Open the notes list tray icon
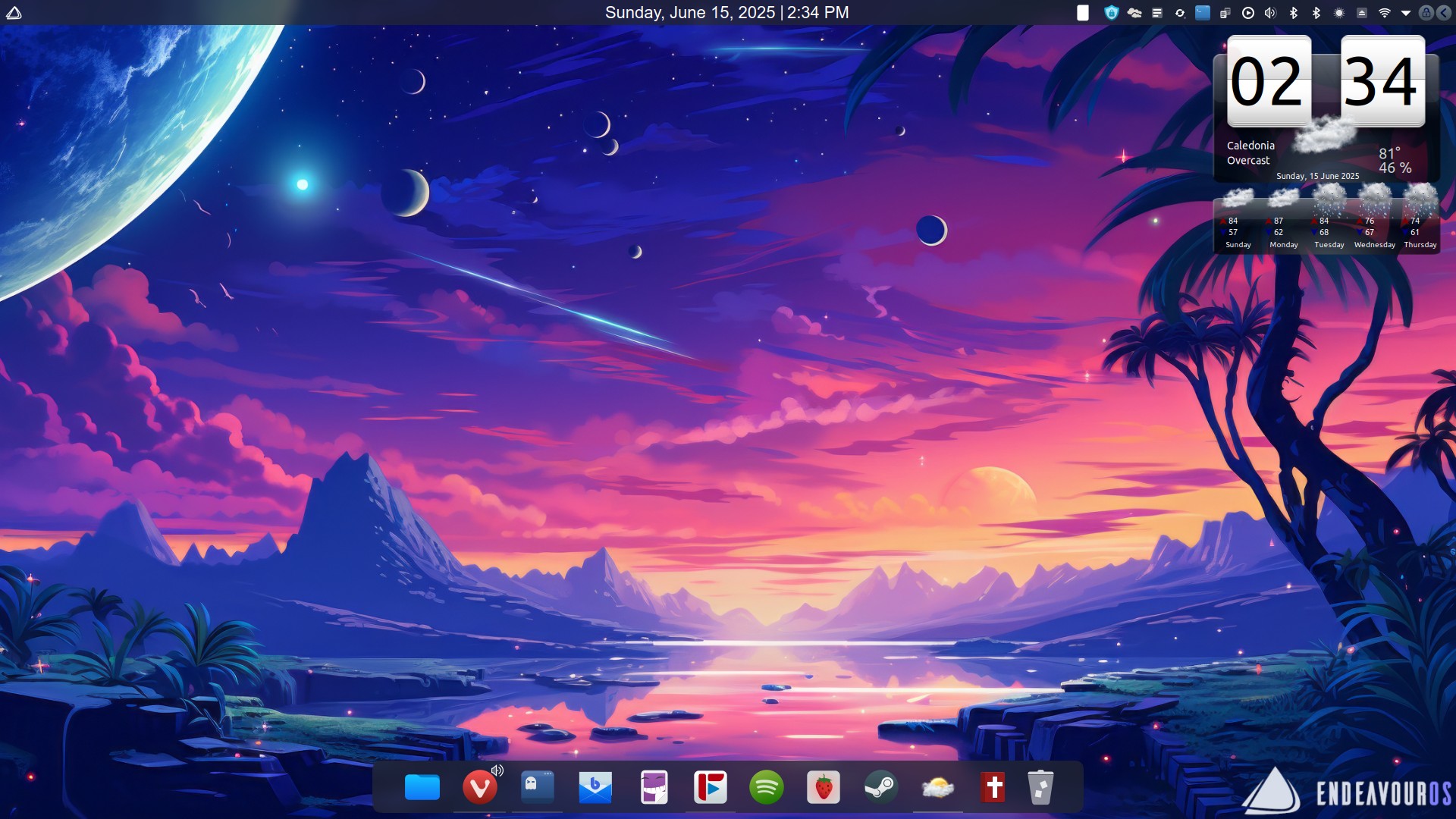1456x819 pixels. tap(1157, 12)
